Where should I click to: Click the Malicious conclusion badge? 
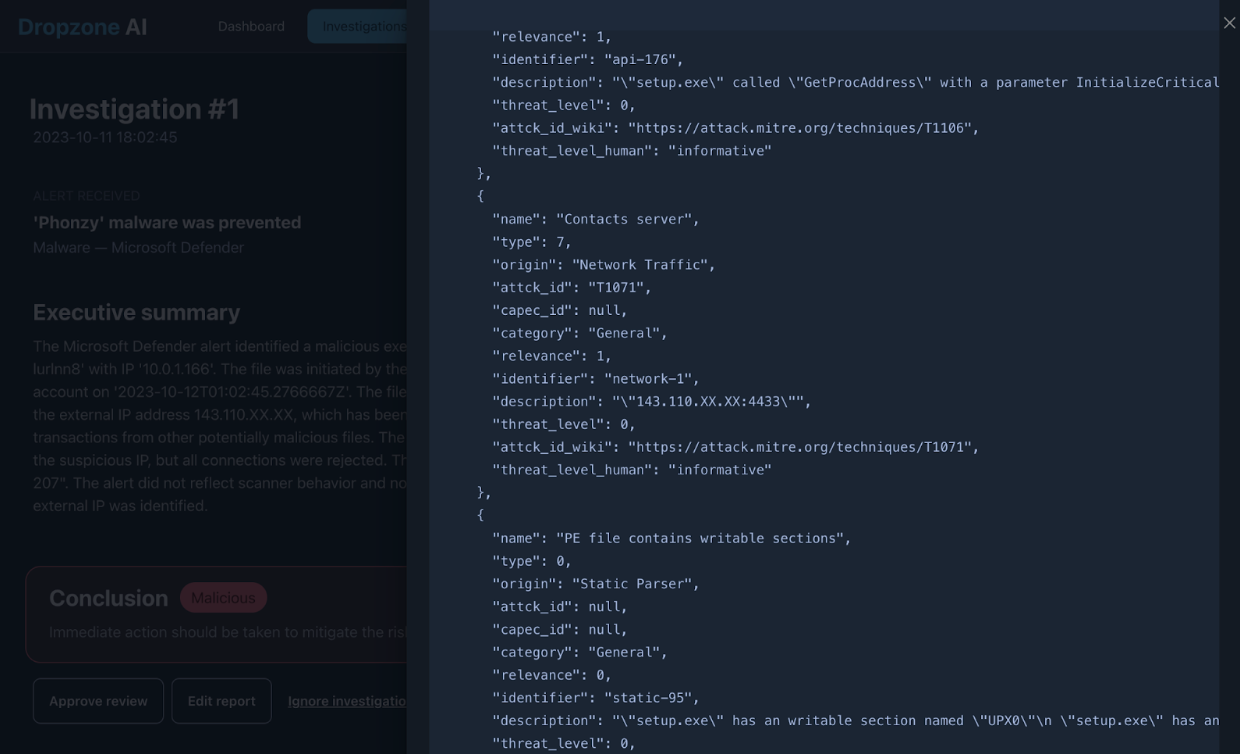pos(223,598)
